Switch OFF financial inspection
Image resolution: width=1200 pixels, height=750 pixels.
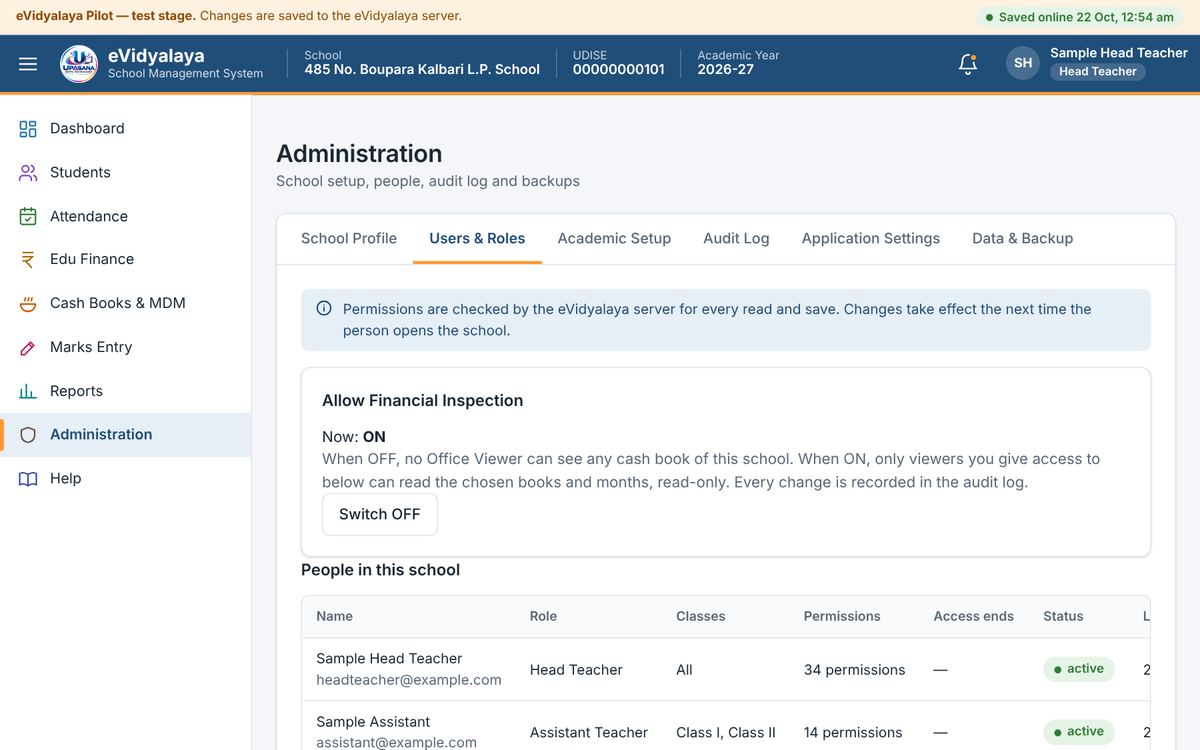tap(380, 514)
